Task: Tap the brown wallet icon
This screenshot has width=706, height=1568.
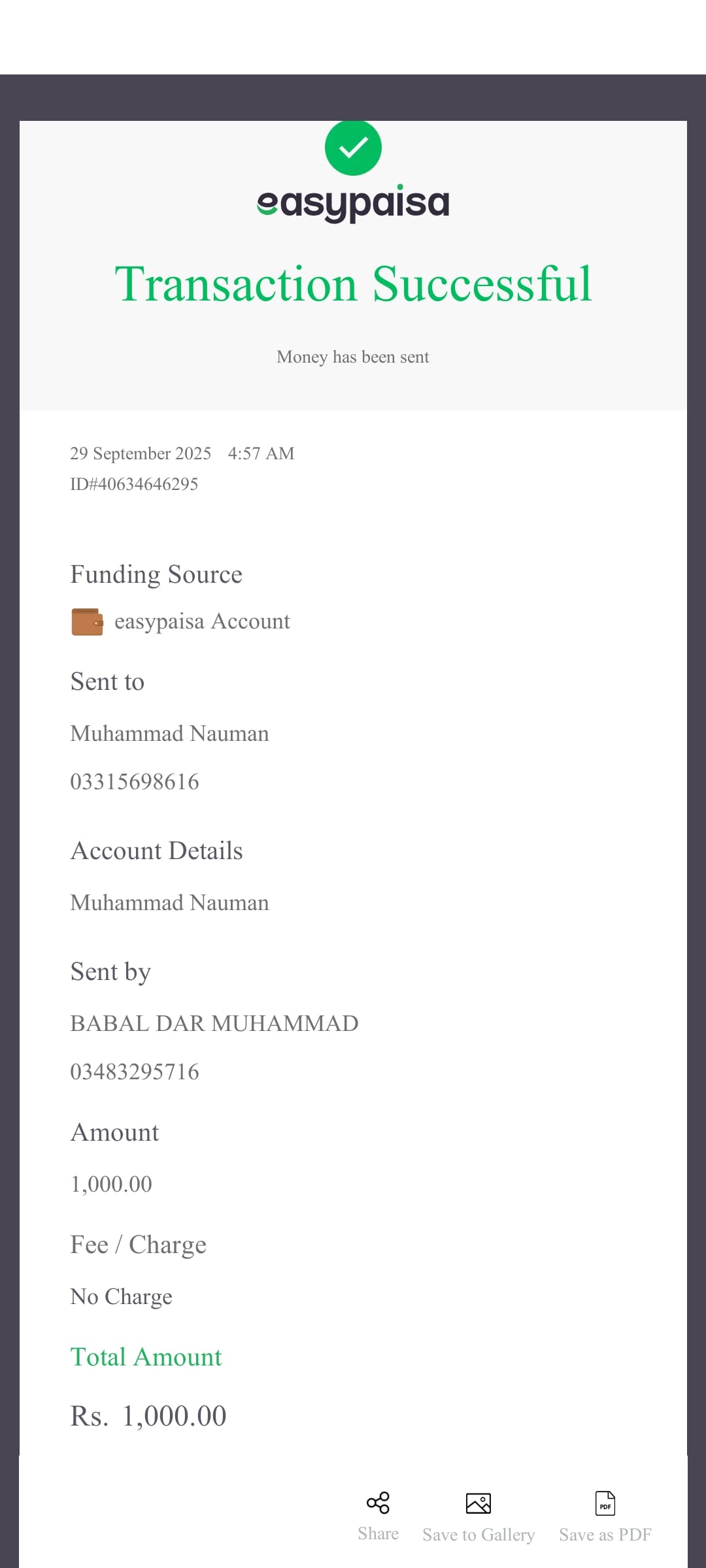Action: coord(87,621)
